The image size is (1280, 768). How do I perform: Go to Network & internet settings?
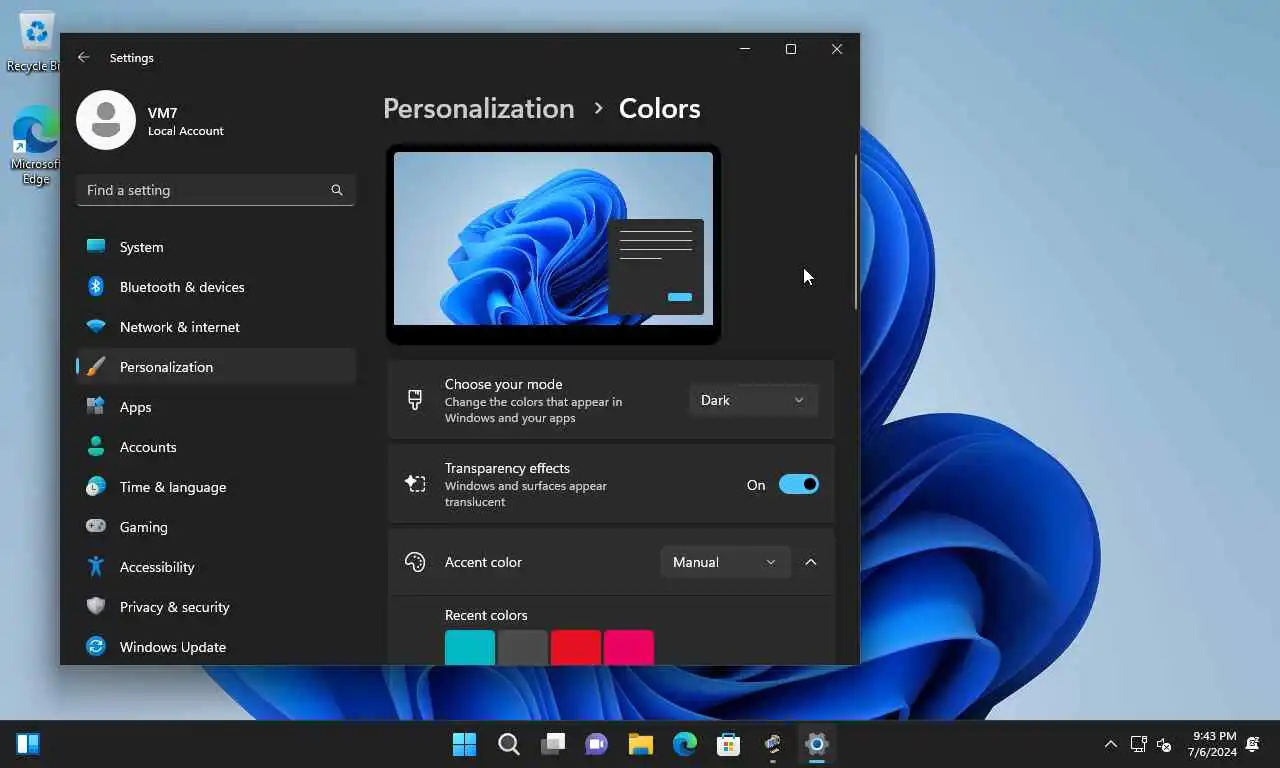click(x=216, y=327)
